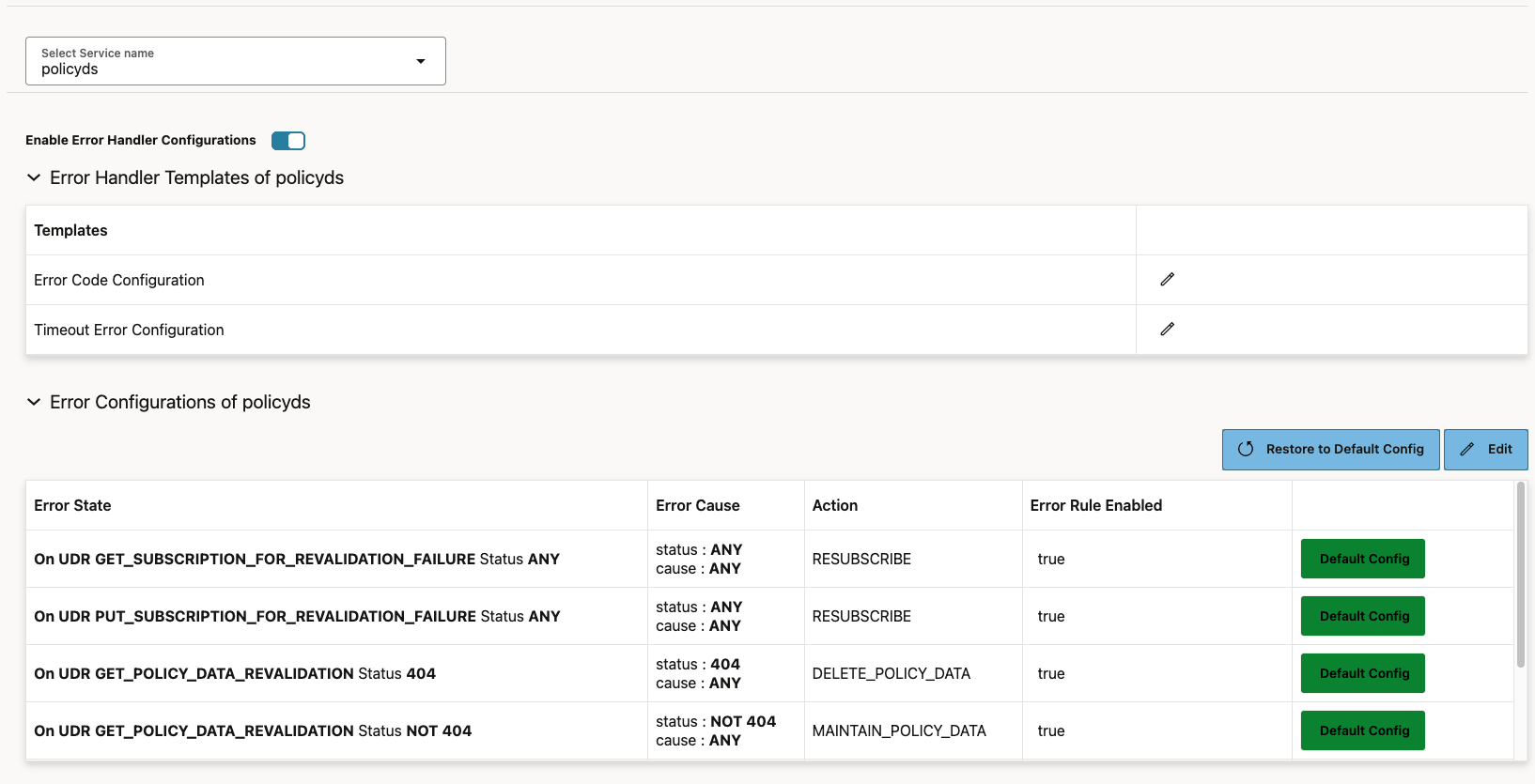This screenshot has width=1535, height=784.
Task: Collapse Error Handler Templates of policyds section
Action: pos(34,177)
